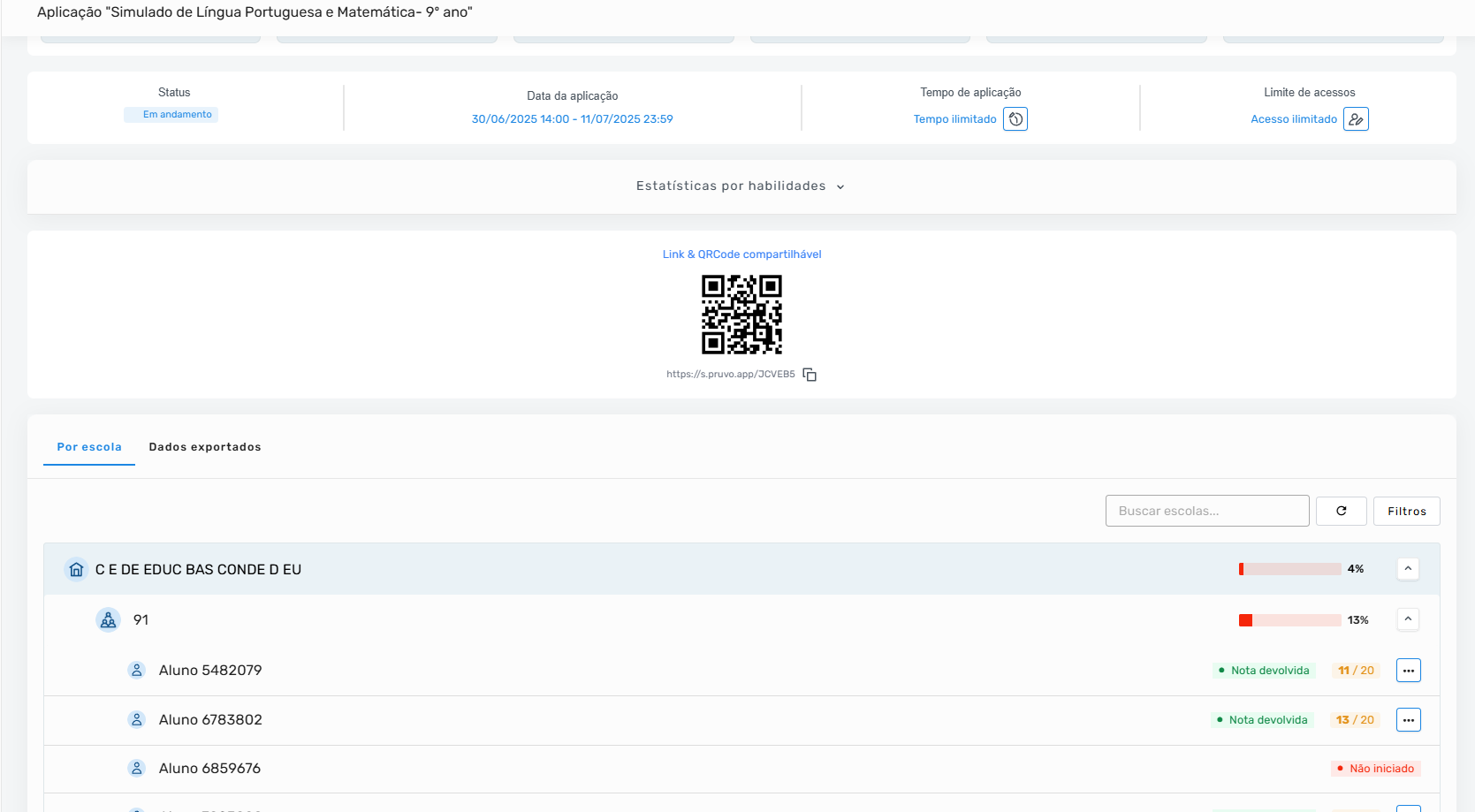1475x812 pixels.
Task: Click the Tempo ilimitado link
Action: 954,119
